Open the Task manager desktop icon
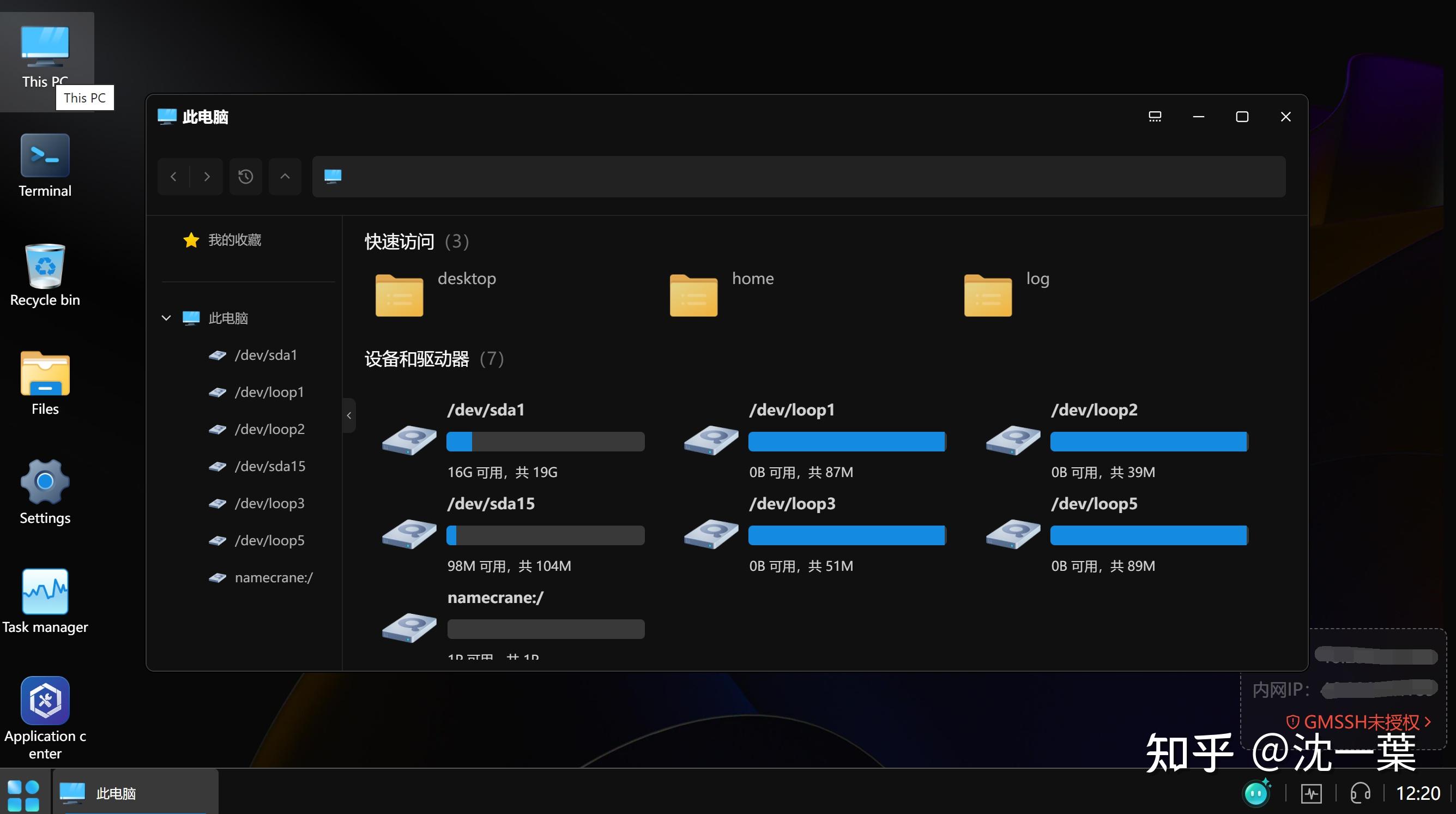The image size is (1456, 814). click(x=45, y=591)
